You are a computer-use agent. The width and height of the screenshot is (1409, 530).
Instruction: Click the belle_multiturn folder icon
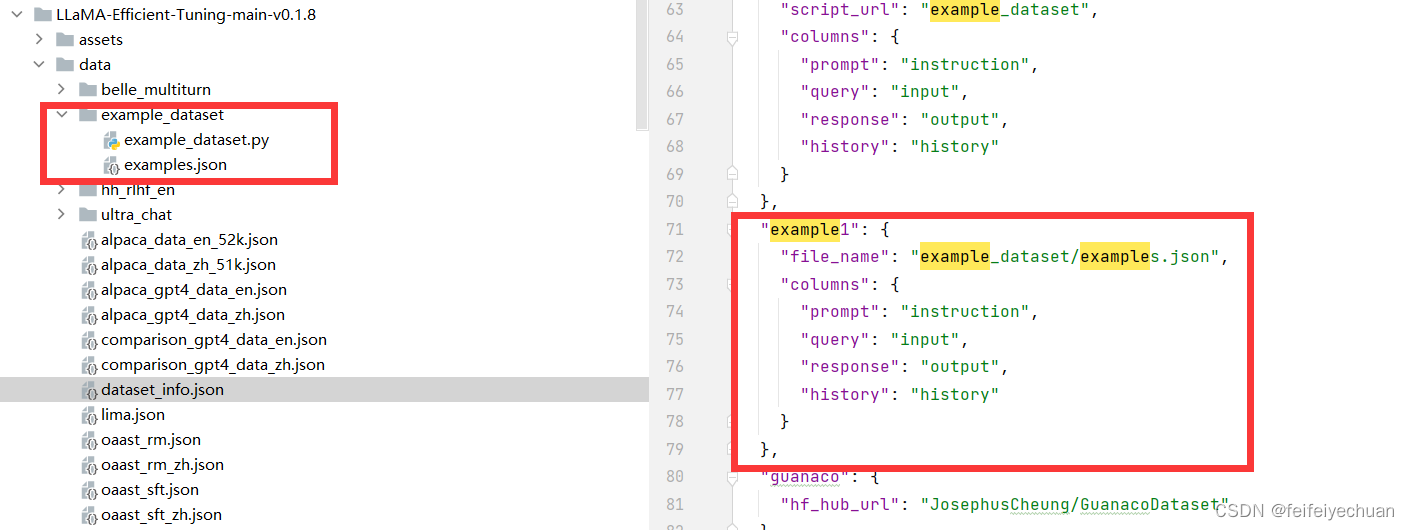[87, 90]
